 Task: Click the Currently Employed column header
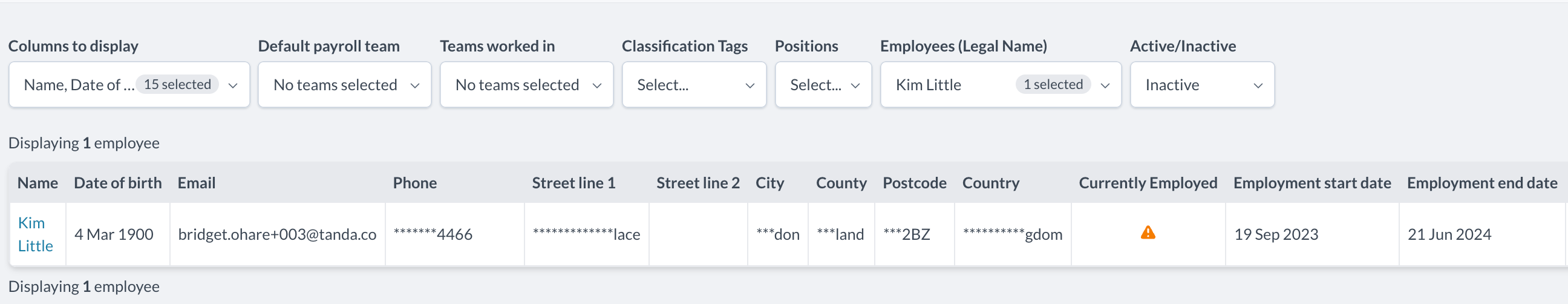pyautogui.click(x=1148, y=183)
